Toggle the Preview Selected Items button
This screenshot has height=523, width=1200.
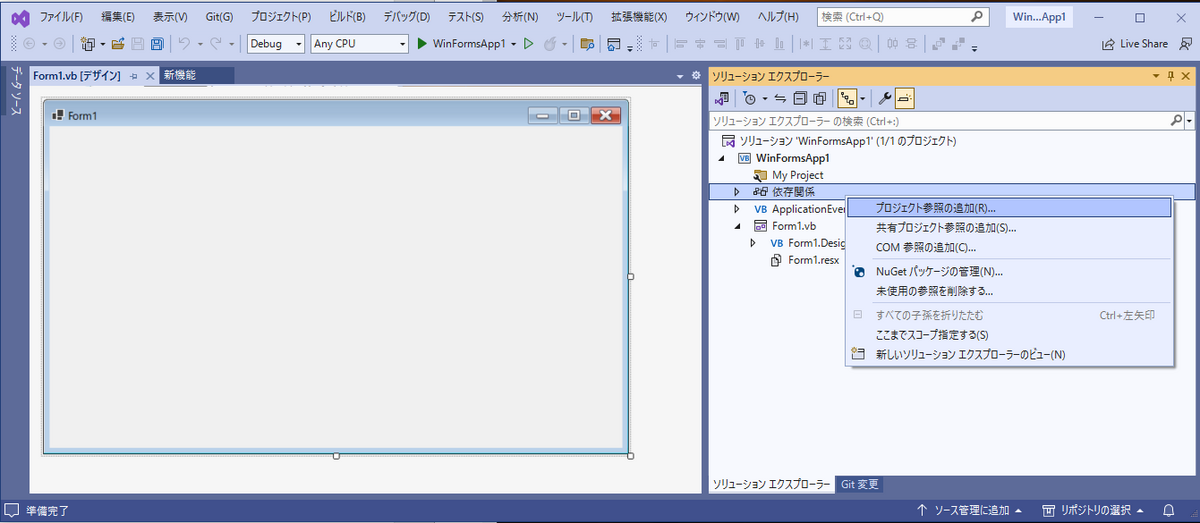tap(904, 98)
